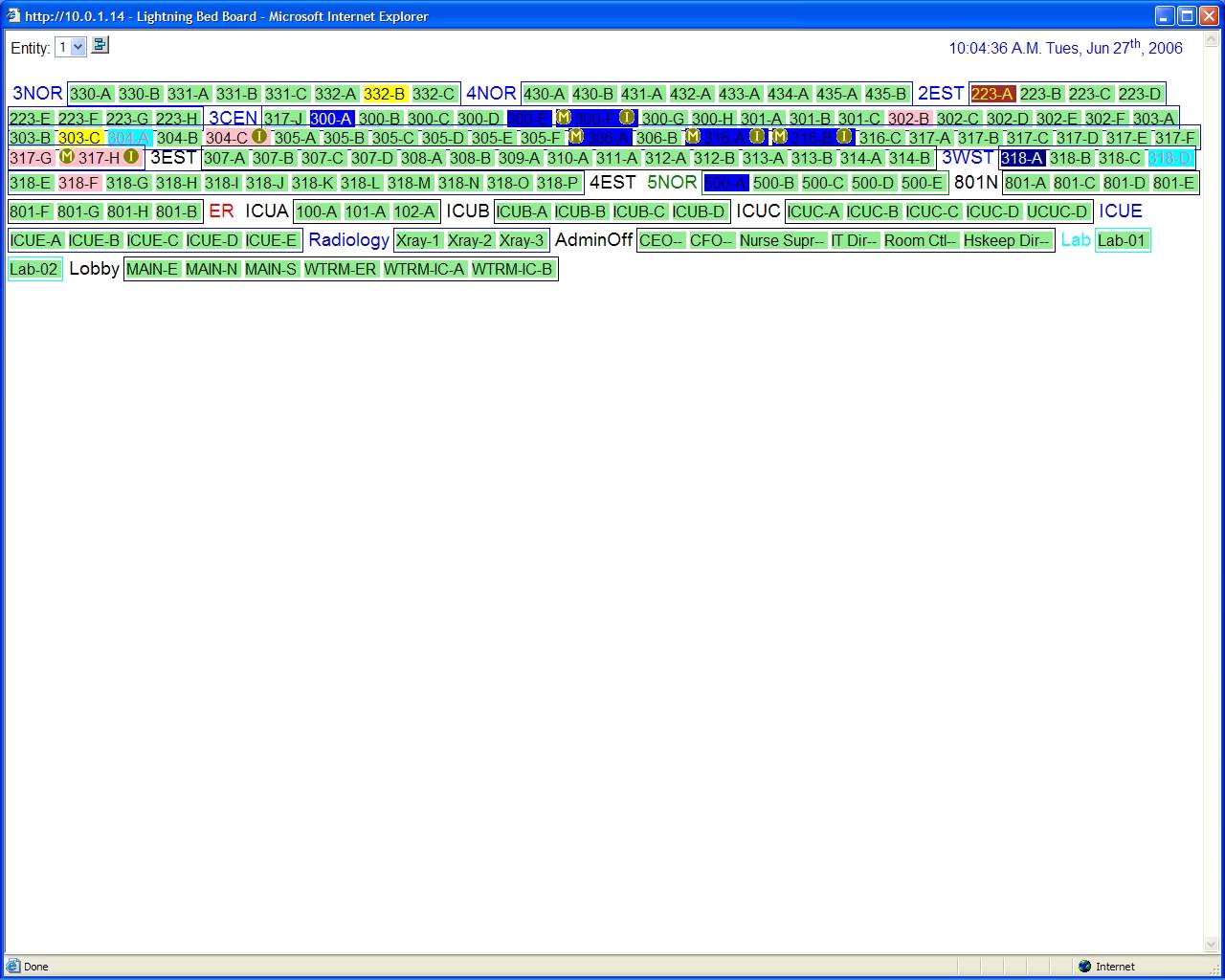Image resolution: width=1225 pixels, height=980 pixels.
Task: Click the Internet Explorer page icon in title bar
Action: [x=12, y=15]
